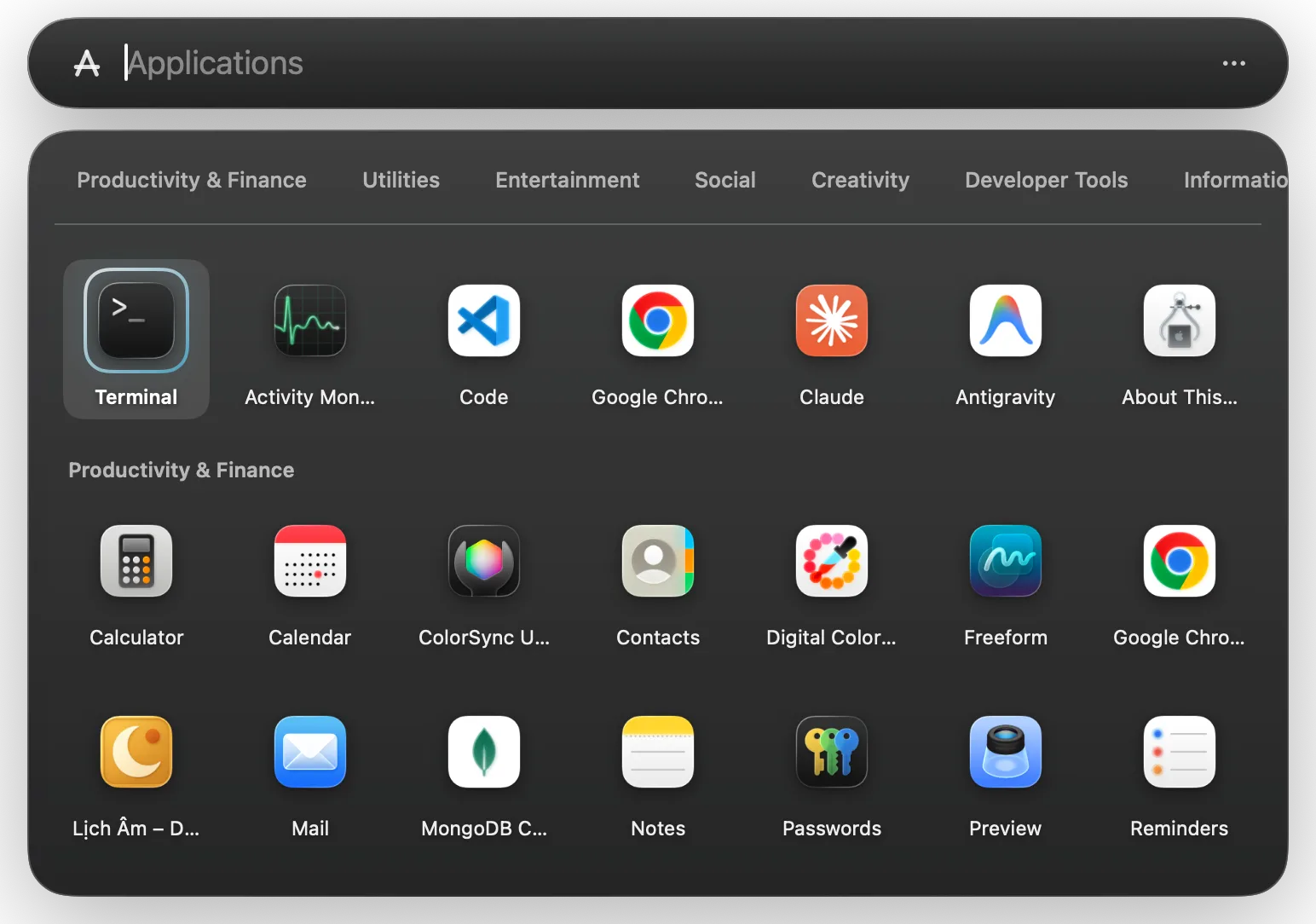Switch to the Utilities category
1316x924 pixels.
click(x=401, y=180)
